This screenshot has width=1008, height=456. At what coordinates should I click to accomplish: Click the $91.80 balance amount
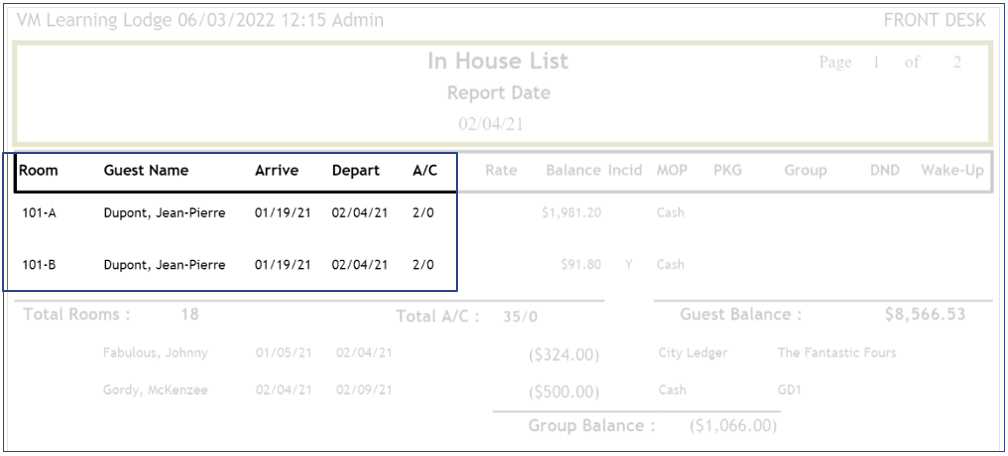tap(579, 265)
